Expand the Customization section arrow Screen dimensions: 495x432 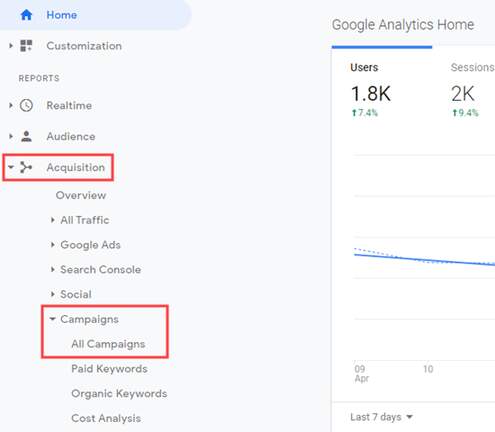[11, 46]
